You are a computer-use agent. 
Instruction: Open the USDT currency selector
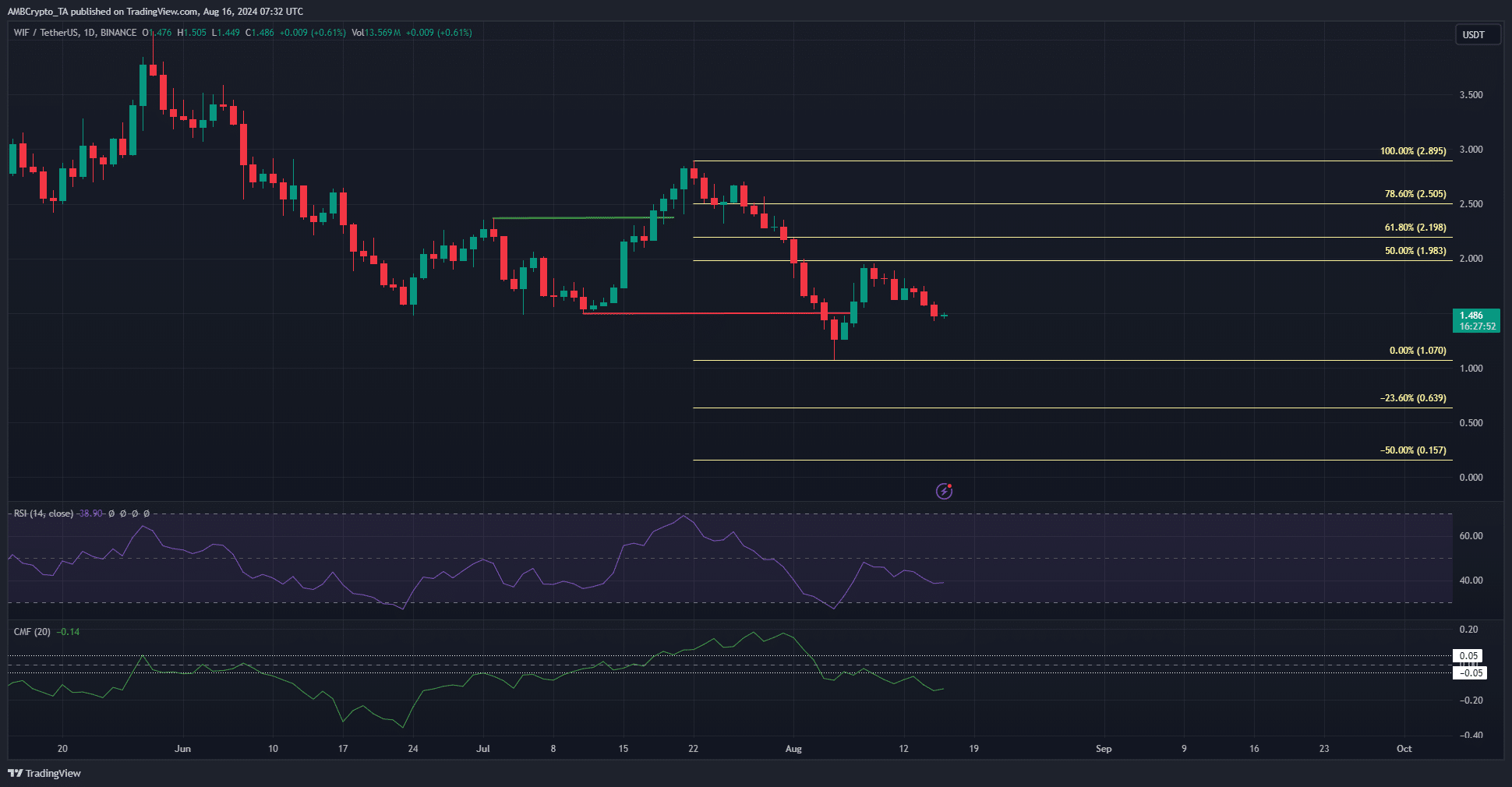[x=1477, y=34]
